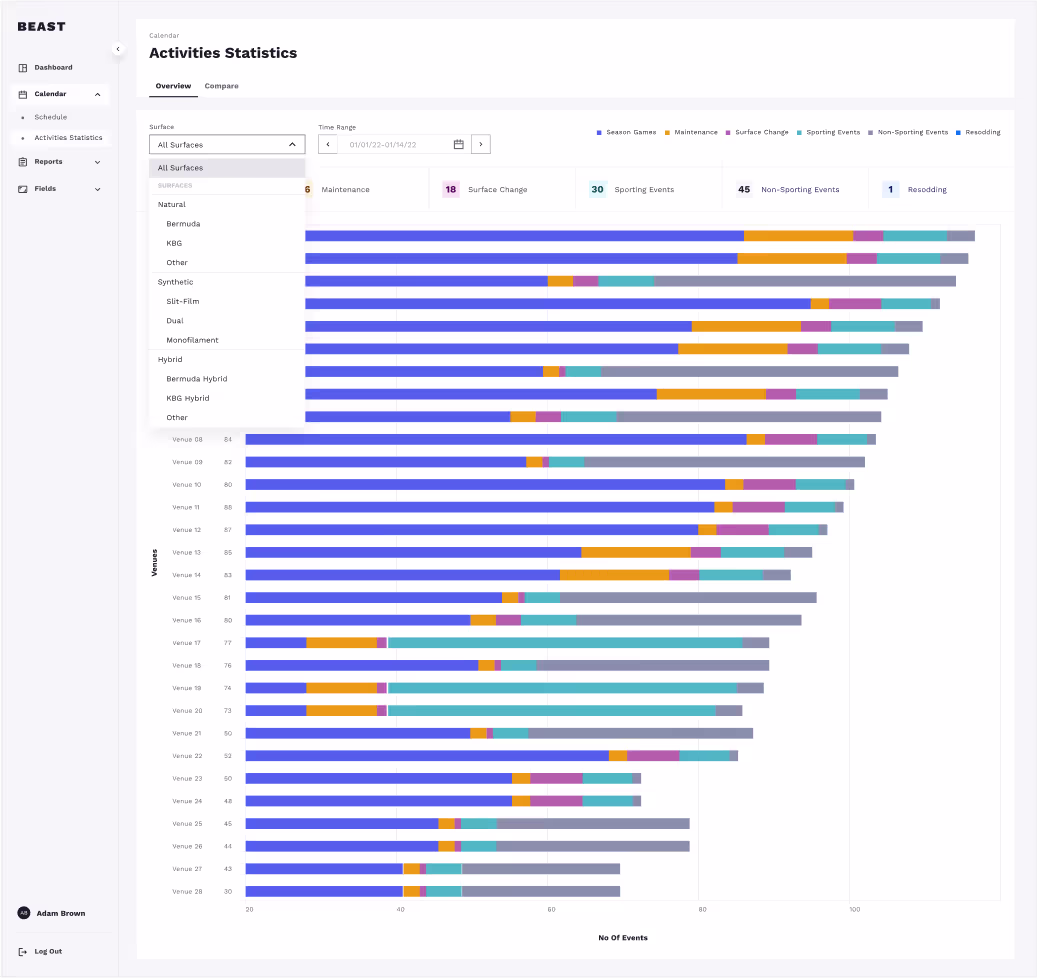The image size is (1037, 978).
Task: Click Venue 22 bar in chart
Action: (x=491, y=756)
